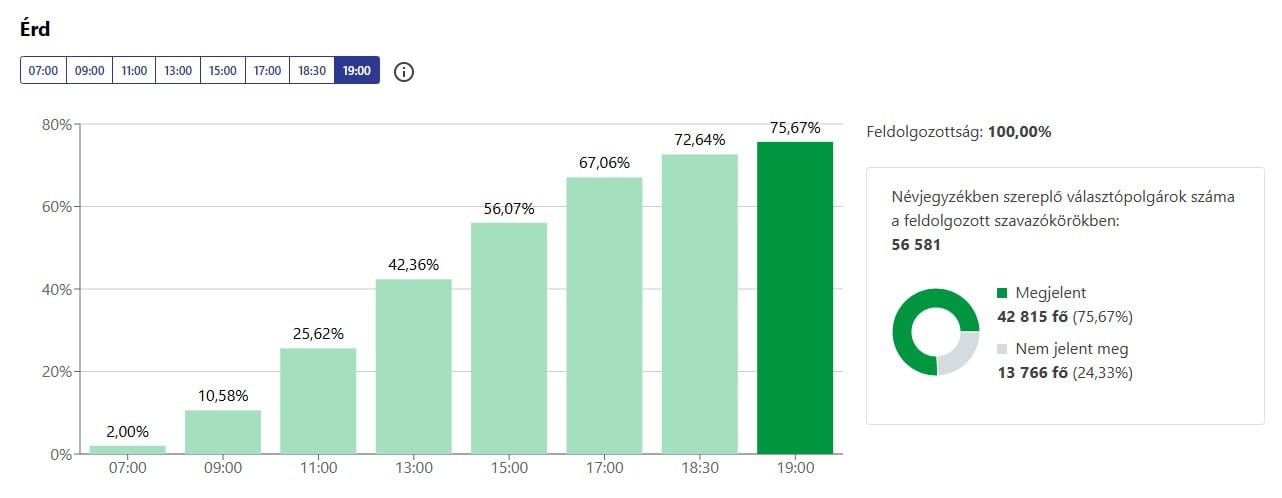Click the grey Nem jelent meg swatch
1282x498 pixels.
(1003, 350)
